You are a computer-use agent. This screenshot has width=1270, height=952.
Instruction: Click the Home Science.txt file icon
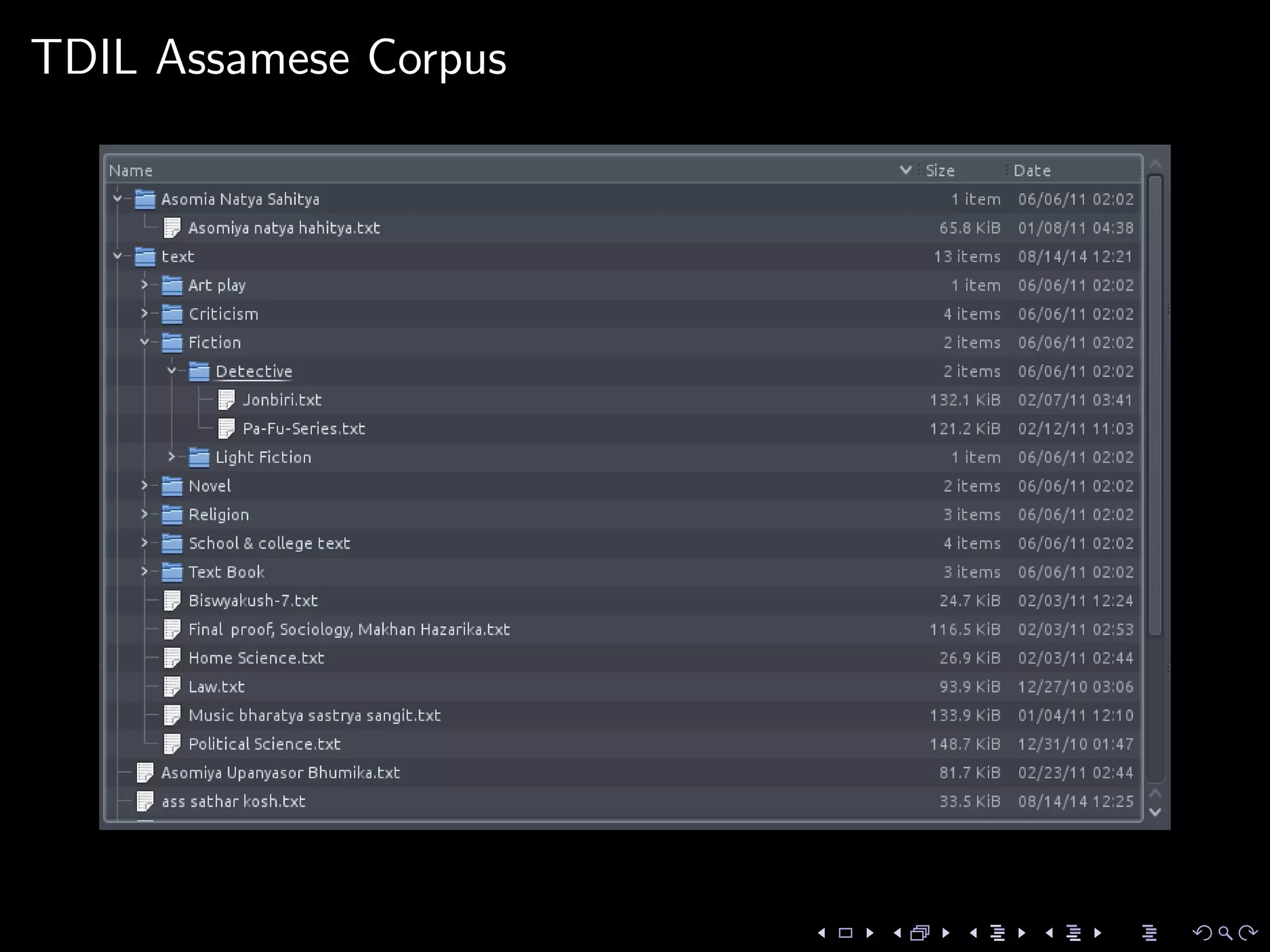172,658
